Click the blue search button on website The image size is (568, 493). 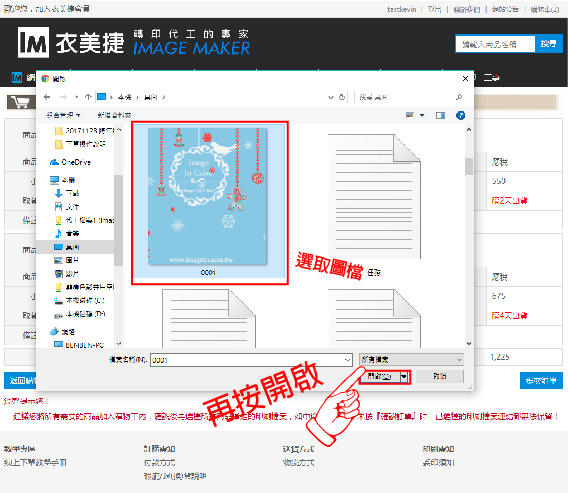548,44
